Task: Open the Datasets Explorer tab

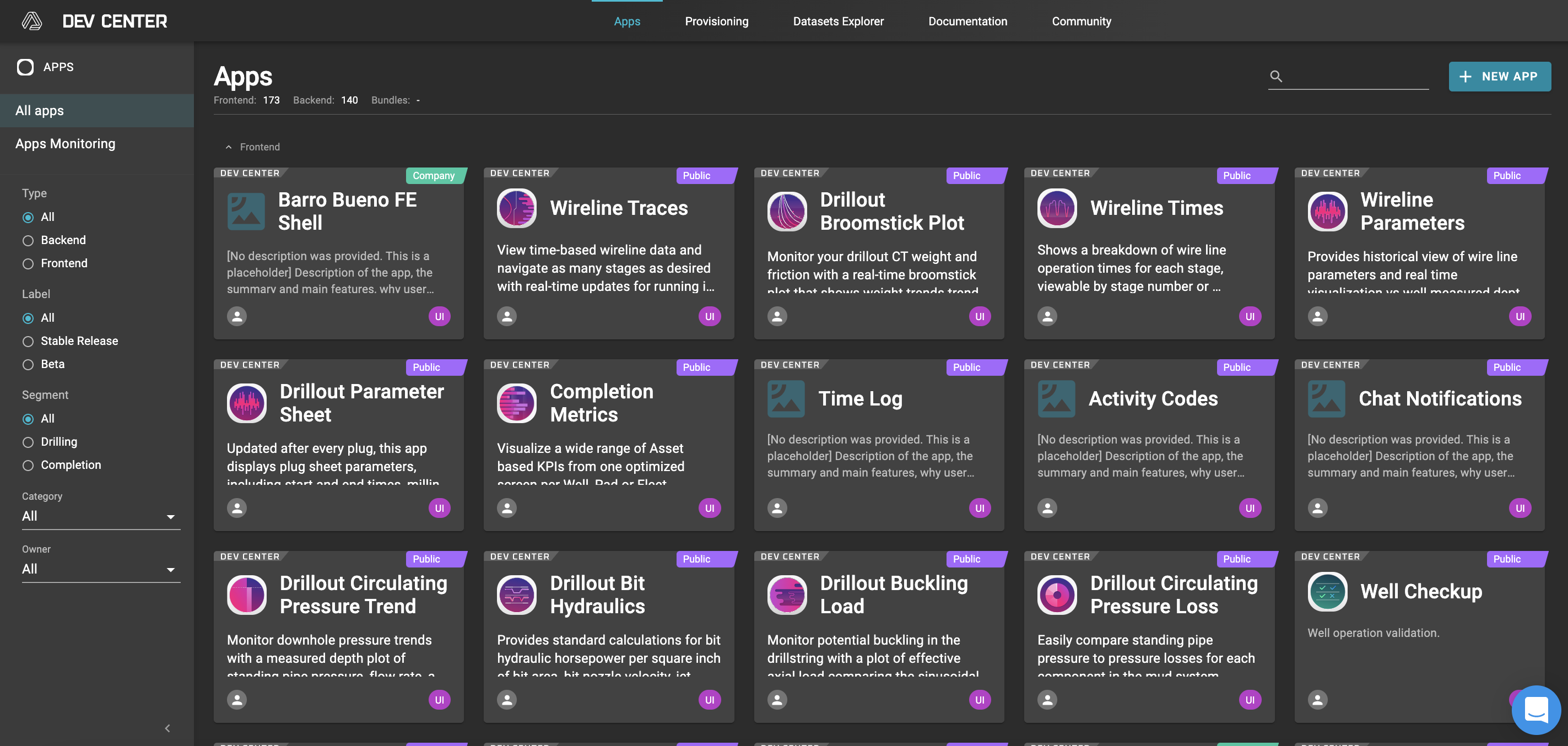Action: (838, 21)
